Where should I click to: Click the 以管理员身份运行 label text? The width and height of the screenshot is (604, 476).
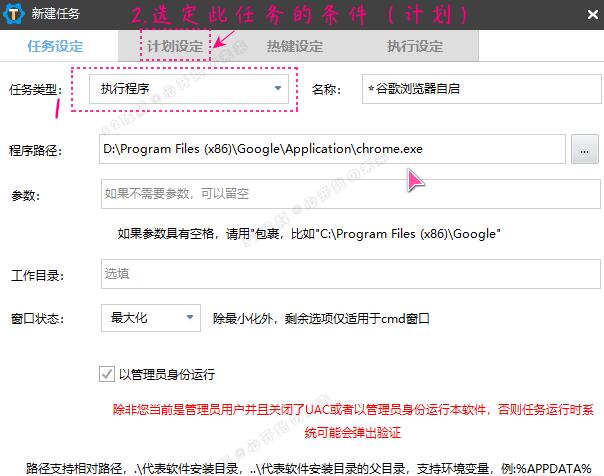(167, 374)
